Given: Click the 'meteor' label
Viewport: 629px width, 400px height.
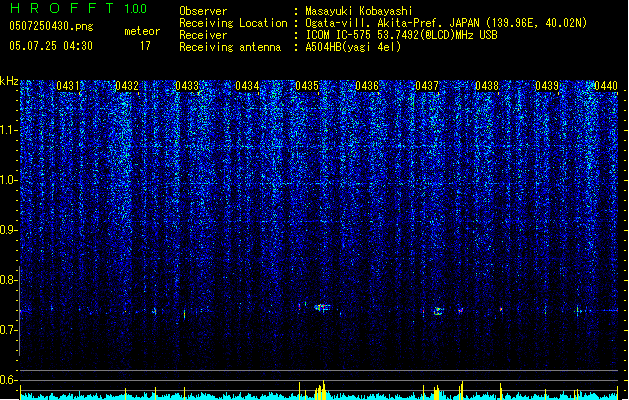Looking at the screenshot, I should click(142, 31).
